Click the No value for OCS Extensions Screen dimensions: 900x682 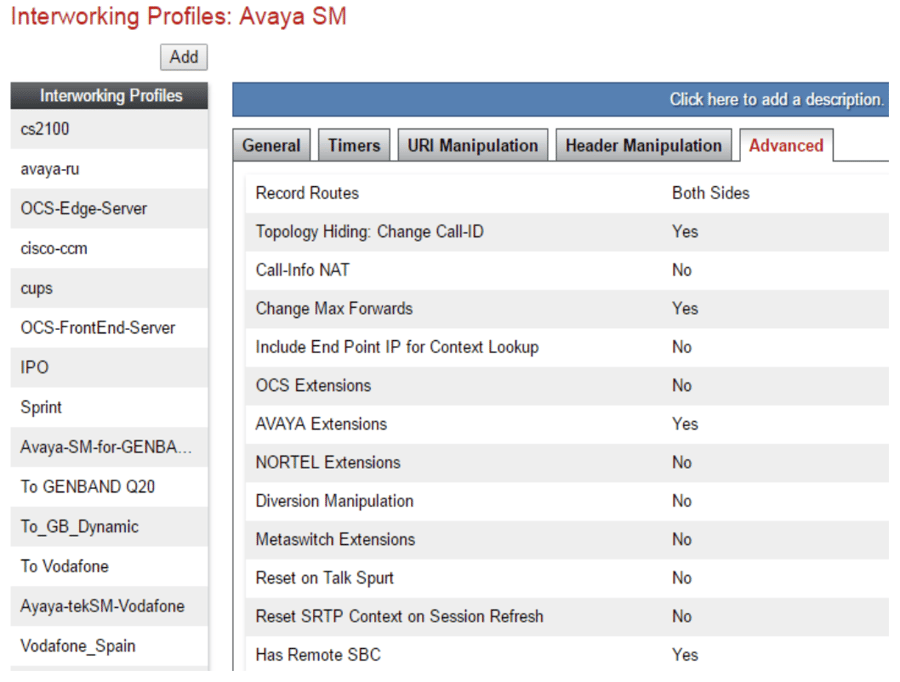682,385
